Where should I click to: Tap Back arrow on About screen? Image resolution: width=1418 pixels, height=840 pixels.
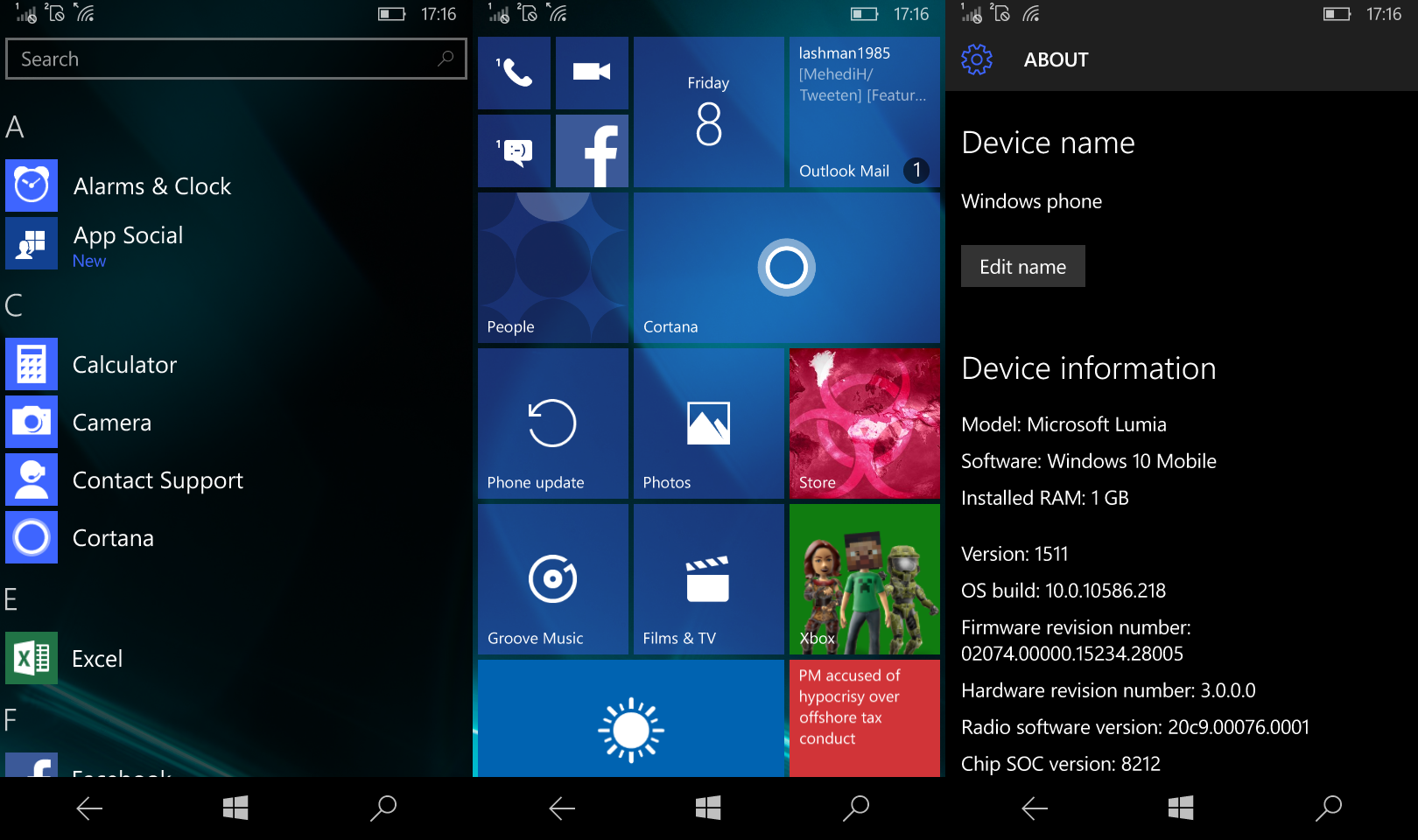(x=1035, y=808)
